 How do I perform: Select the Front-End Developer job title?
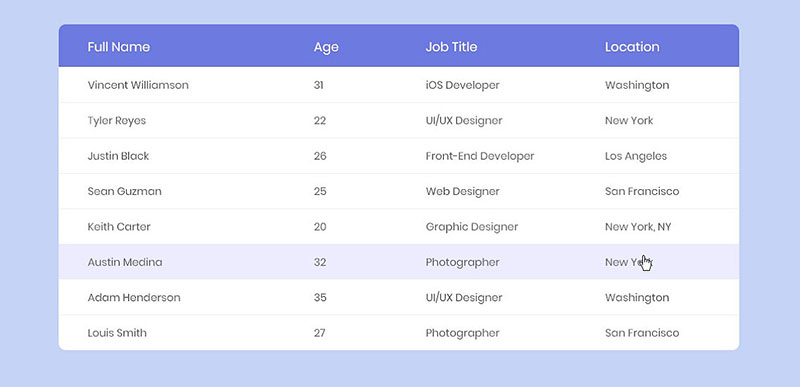[x=480, y=156]
